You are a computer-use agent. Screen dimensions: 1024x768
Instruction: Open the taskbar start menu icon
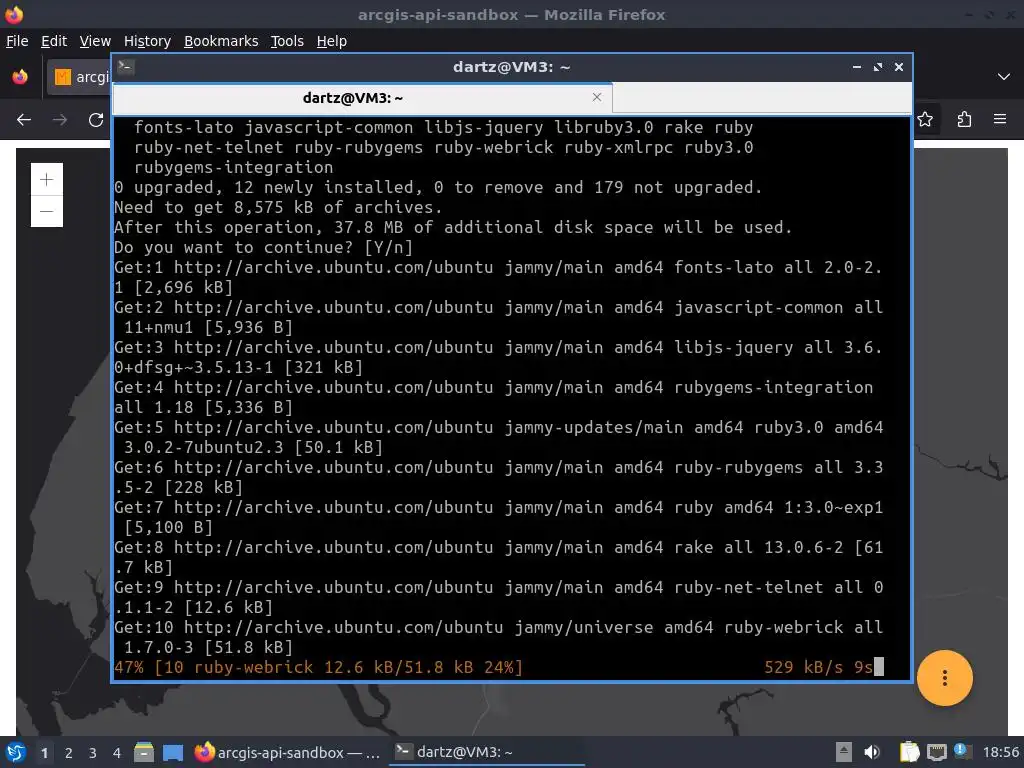point(15,752)
